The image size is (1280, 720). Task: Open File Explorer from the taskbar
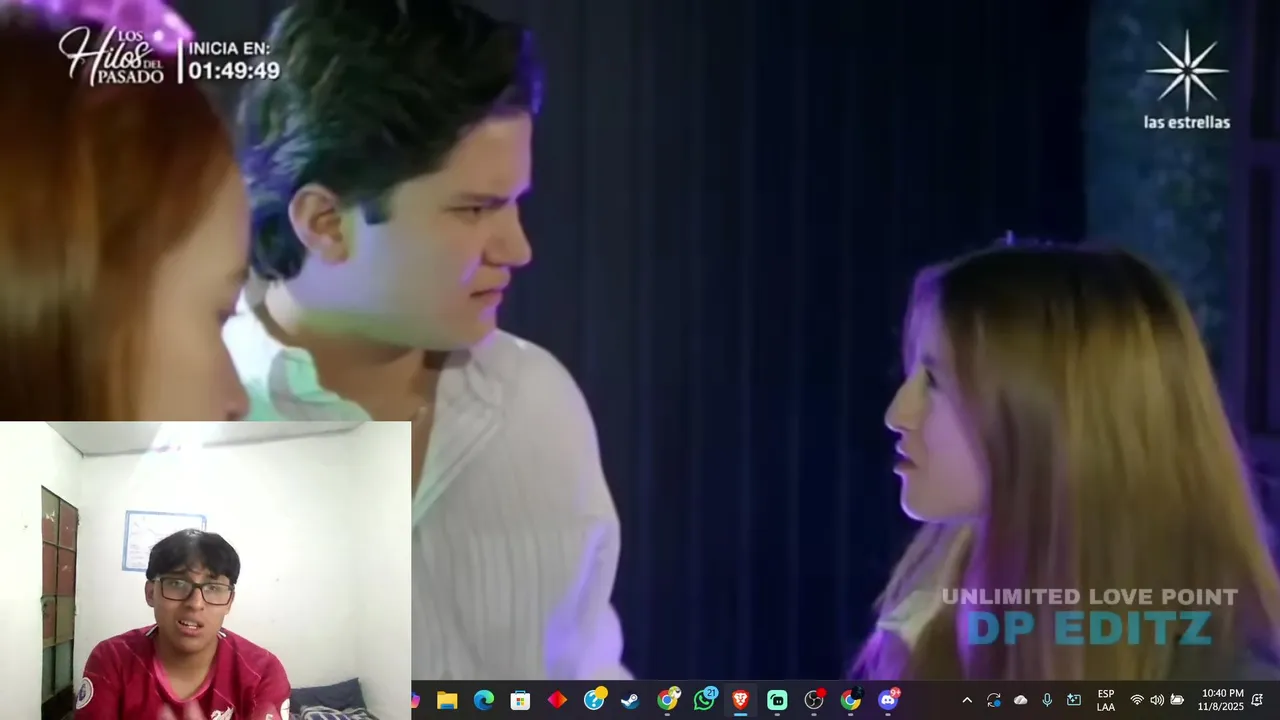(x=447, y=700)
